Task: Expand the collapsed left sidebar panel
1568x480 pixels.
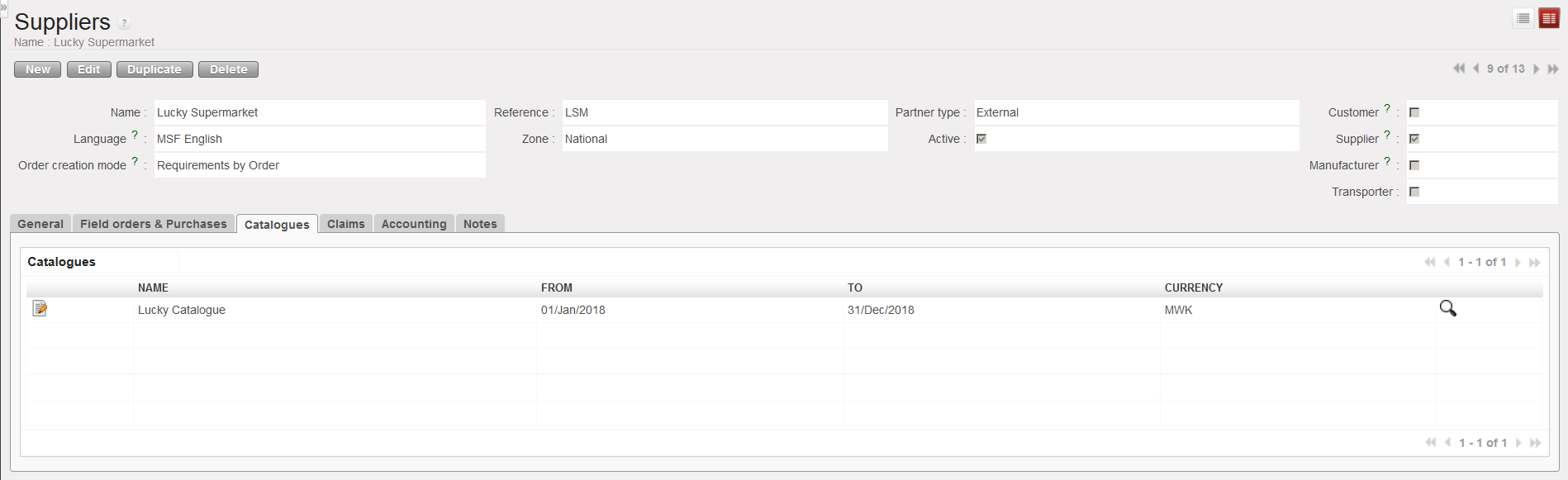Action: click(x=3, y=6)
